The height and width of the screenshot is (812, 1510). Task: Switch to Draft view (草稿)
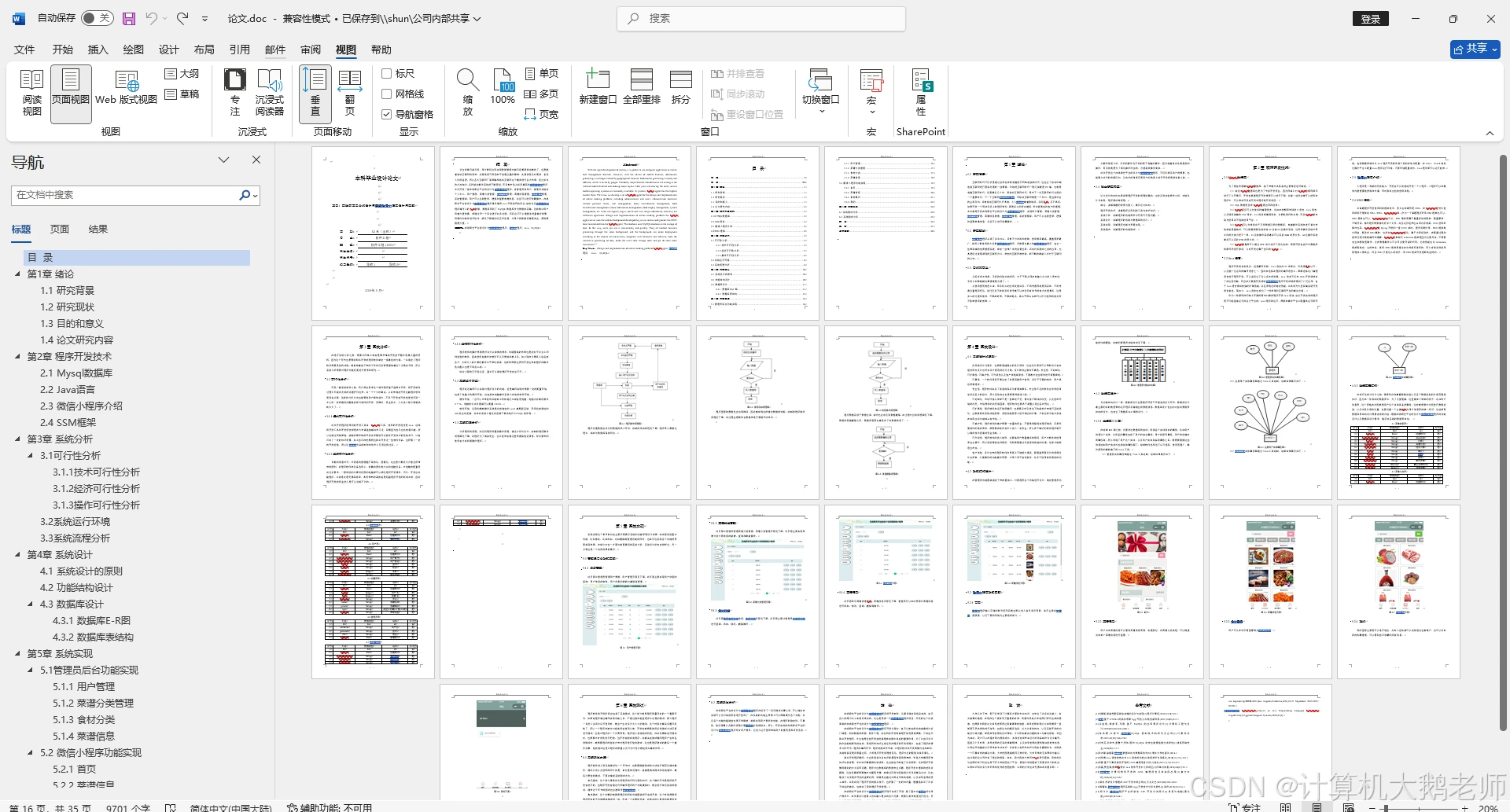pyautogui.click(x=182, y=94)
